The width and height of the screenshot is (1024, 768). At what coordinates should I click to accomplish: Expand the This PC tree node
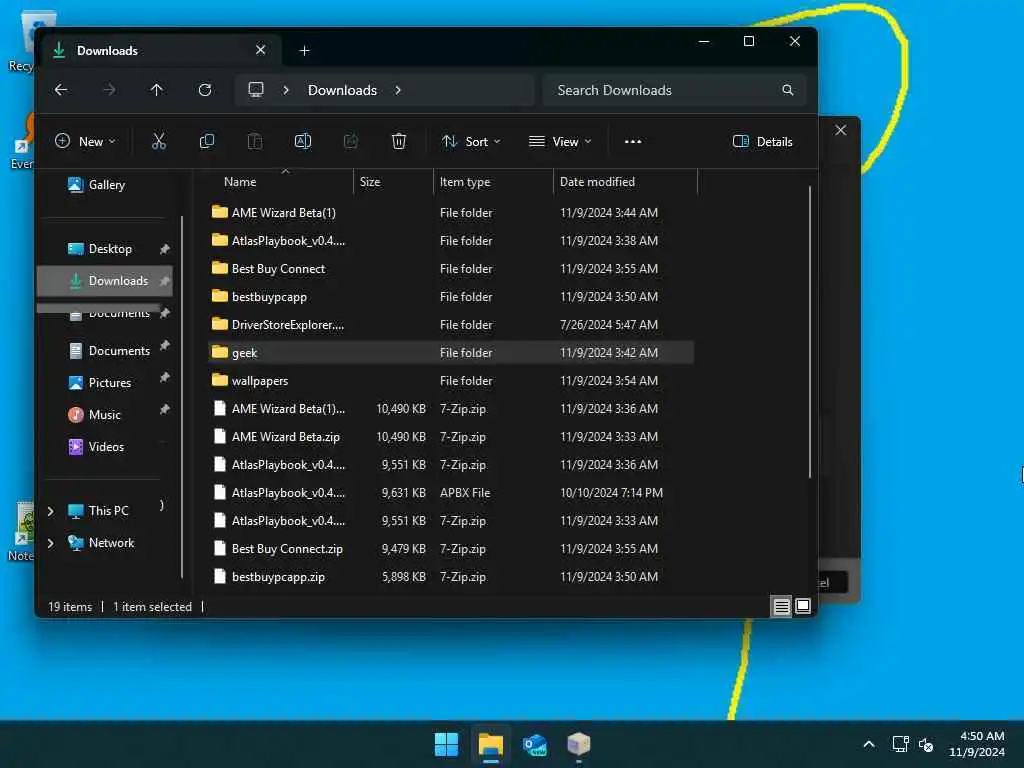(x=51, y=511)
